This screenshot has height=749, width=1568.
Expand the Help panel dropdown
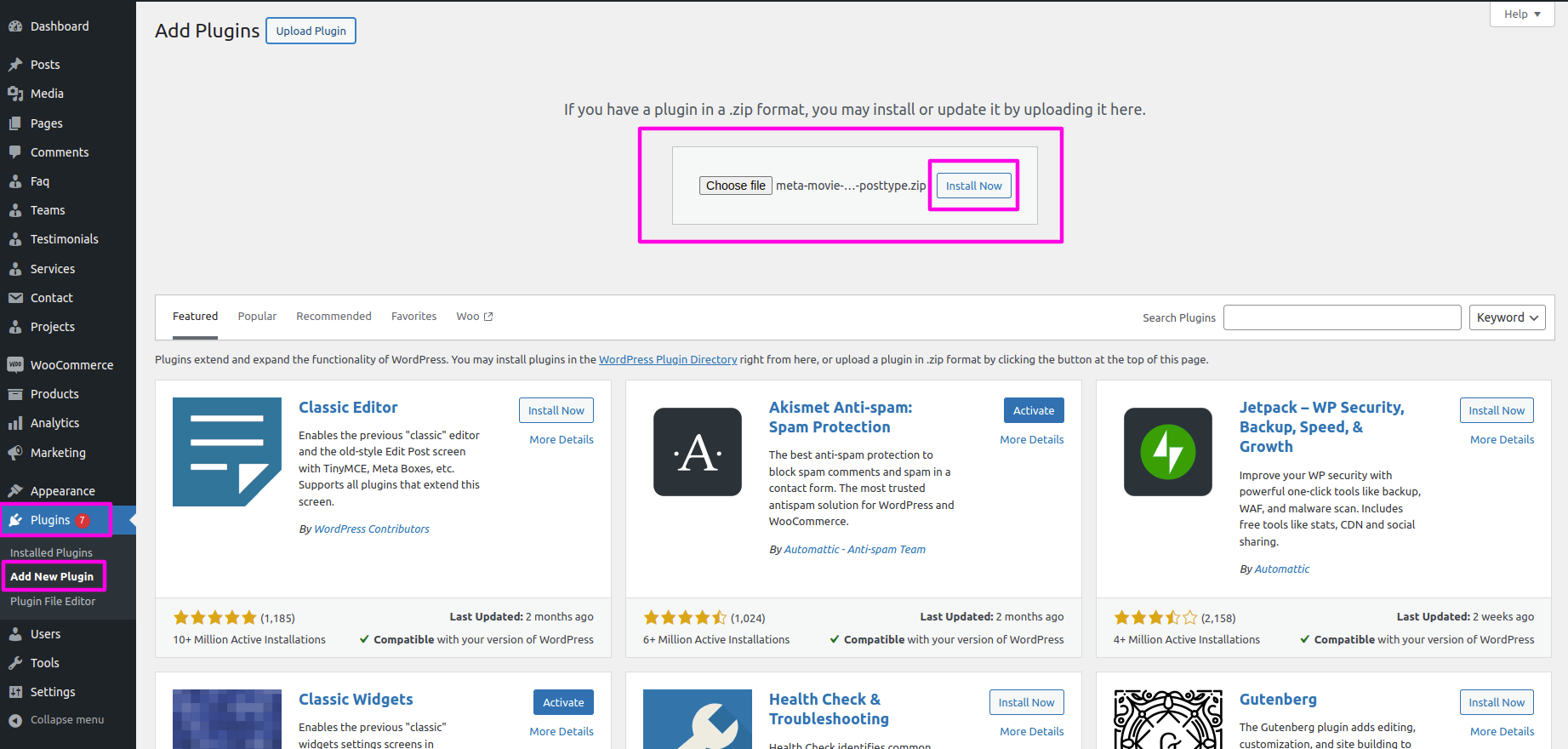[x=1522, y=14]
